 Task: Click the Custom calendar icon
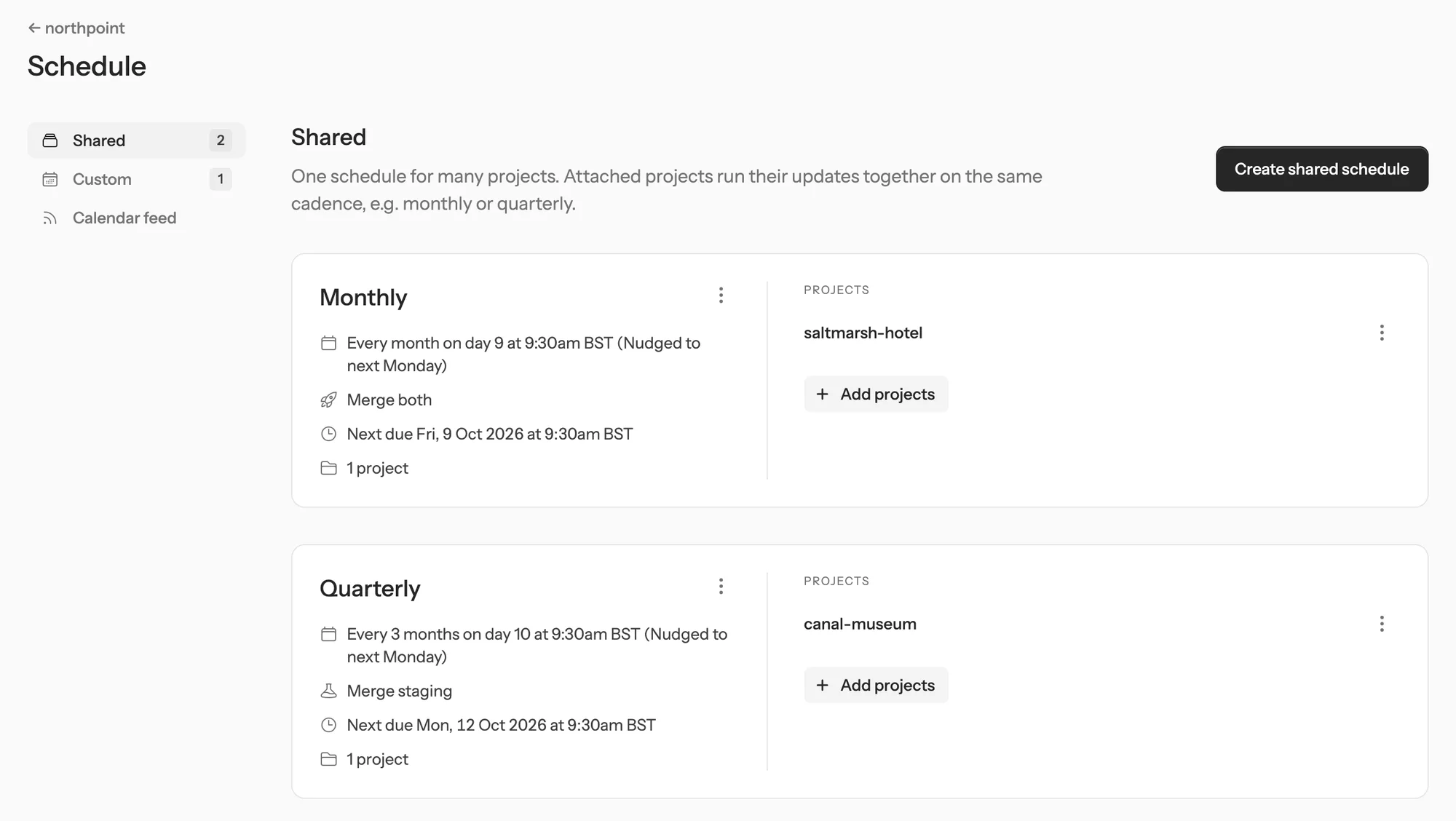[50, 179]
